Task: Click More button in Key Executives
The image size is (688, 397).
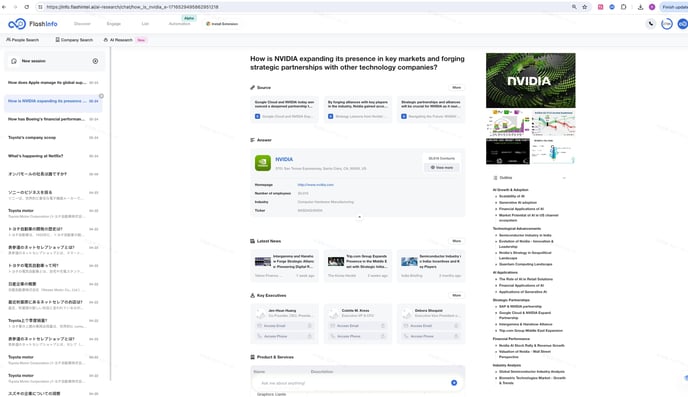Action: point(457,295)
